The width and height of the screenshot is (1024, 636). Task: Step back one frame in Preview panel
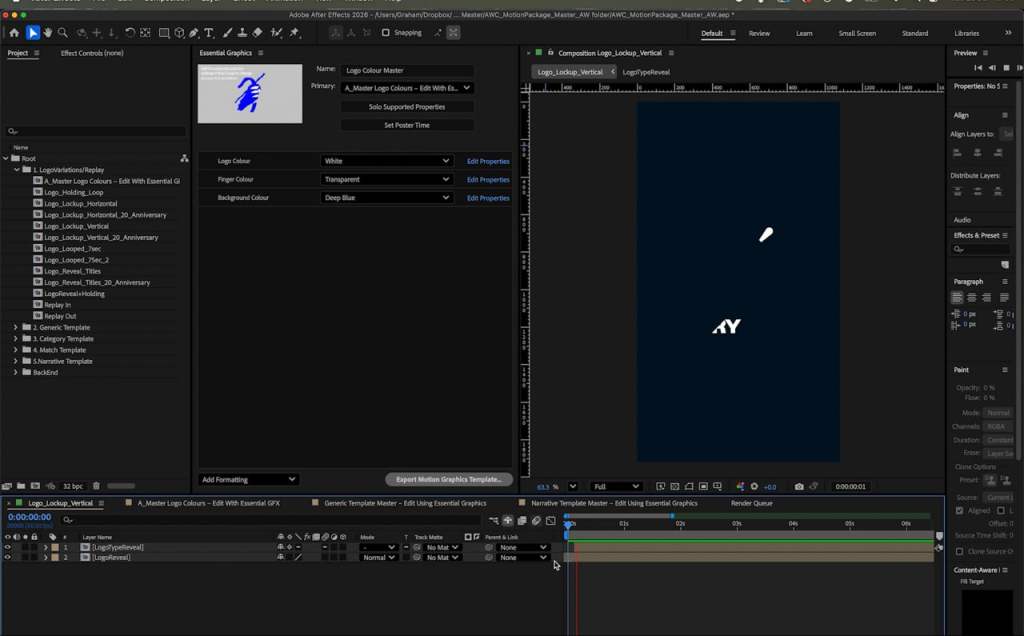[x=992, y=68]
